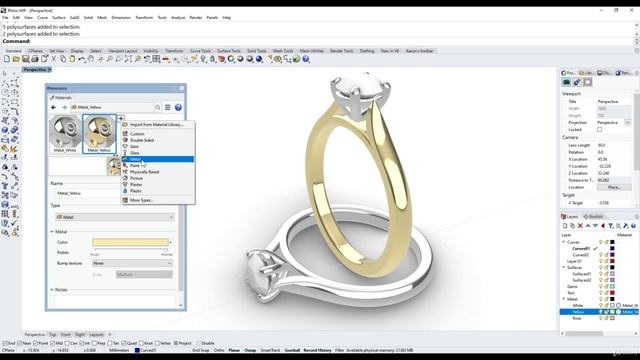
Task: Choose Metal from material type menu
Action: (158, 159)
